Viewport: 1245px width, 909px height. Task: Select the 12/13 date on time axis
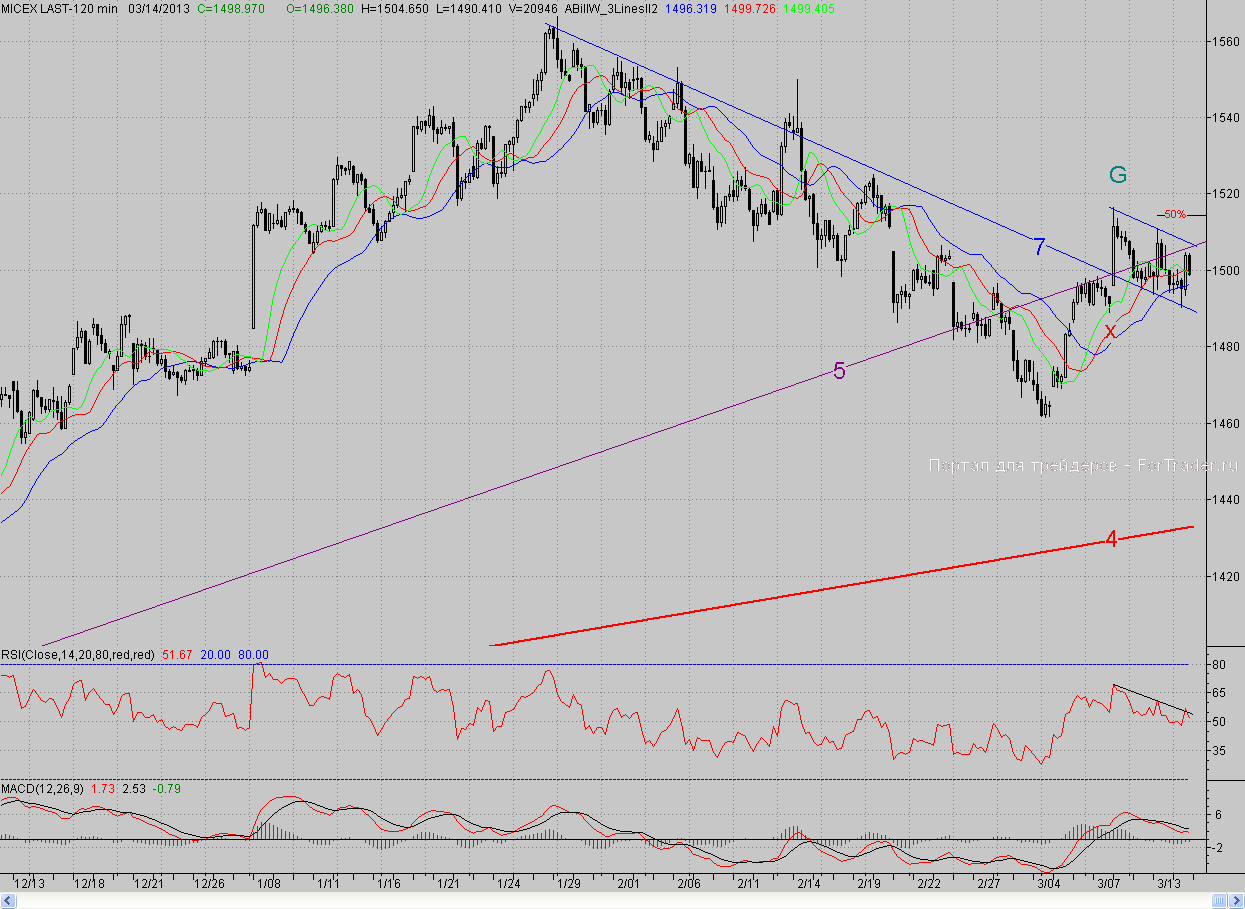coord(30,884)
